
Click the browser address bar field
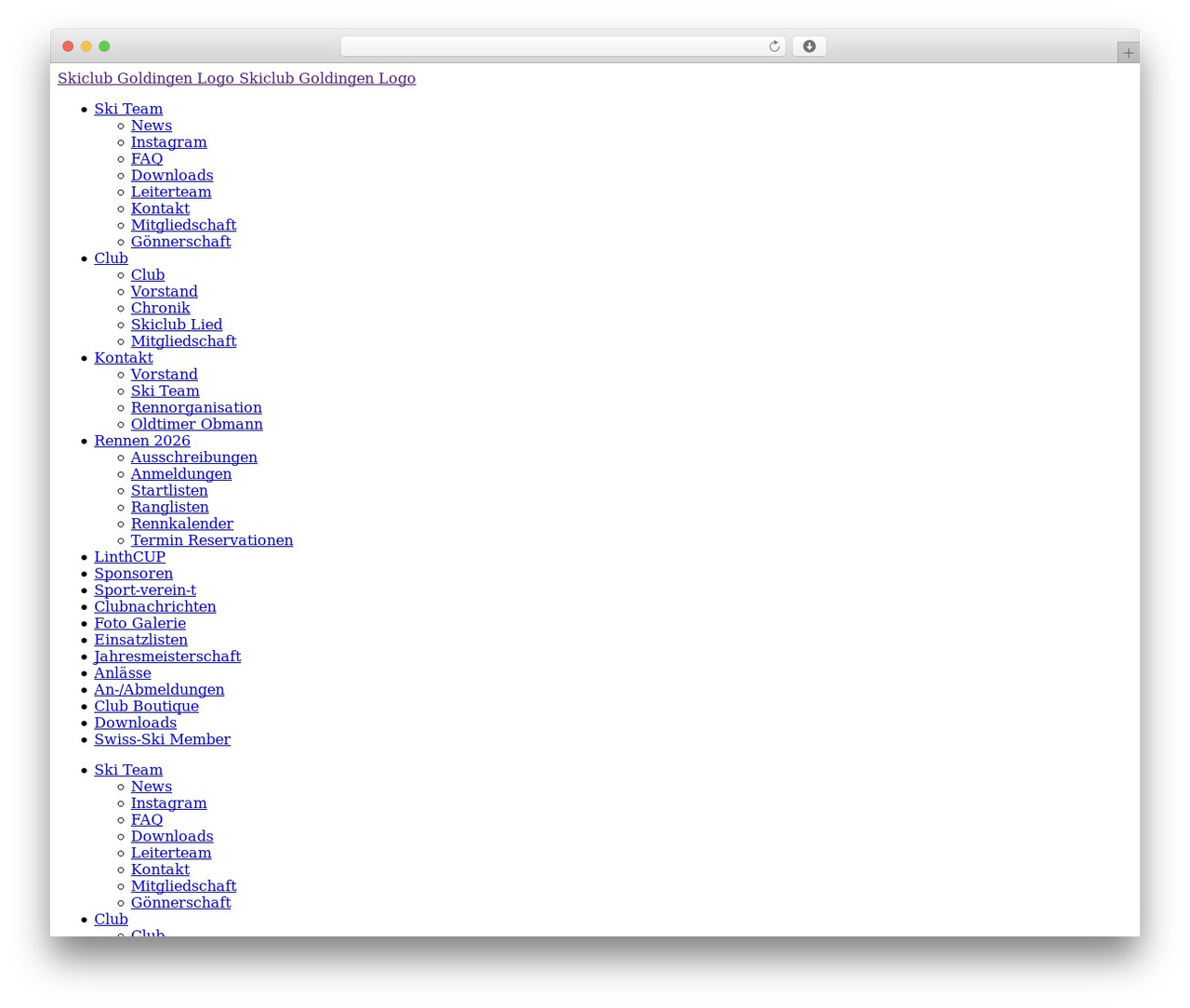(562, 46)
